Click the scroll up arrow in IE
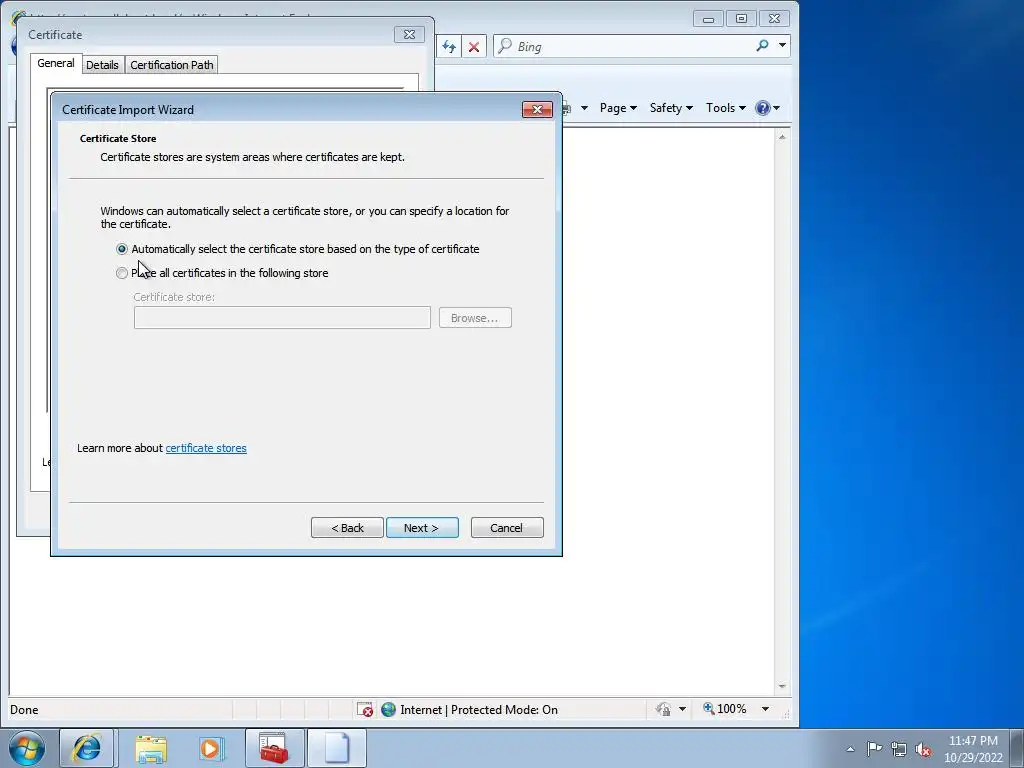The height and width of the screenshot is (768, 1024). tap(782, 137)
